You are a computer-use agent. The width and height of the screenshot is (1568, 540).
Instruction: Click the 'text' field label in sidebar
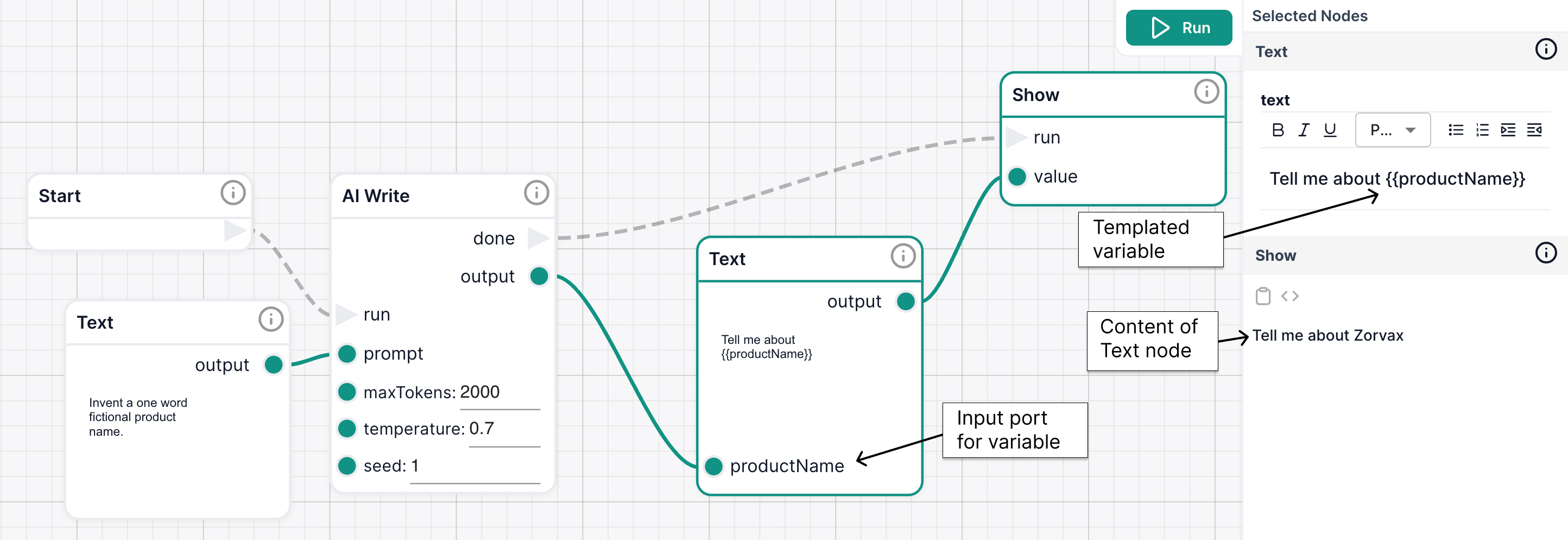click(x=1275, y=100)
